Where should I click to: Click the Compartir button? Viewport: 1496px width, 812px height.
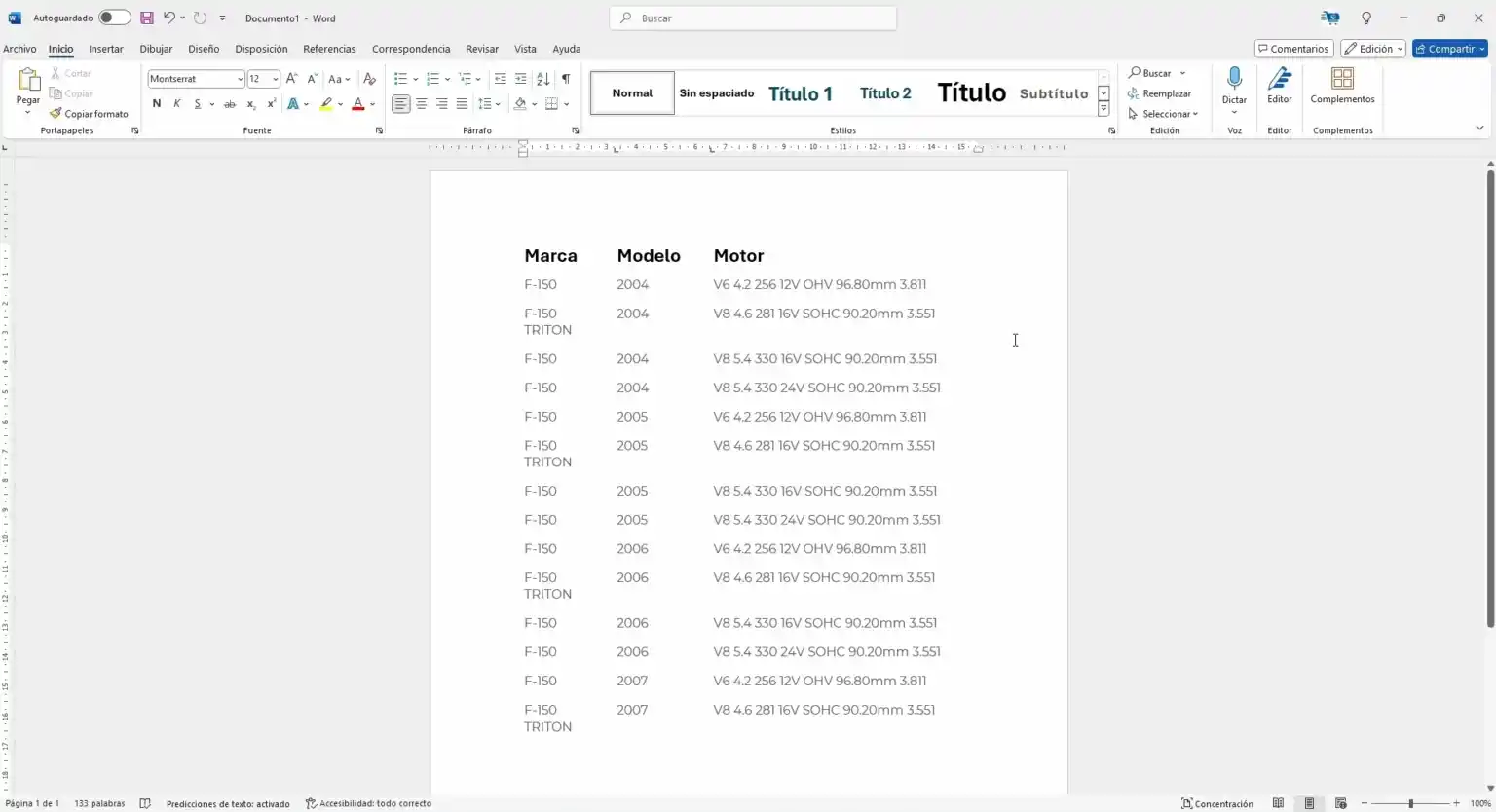[1450, 49]
